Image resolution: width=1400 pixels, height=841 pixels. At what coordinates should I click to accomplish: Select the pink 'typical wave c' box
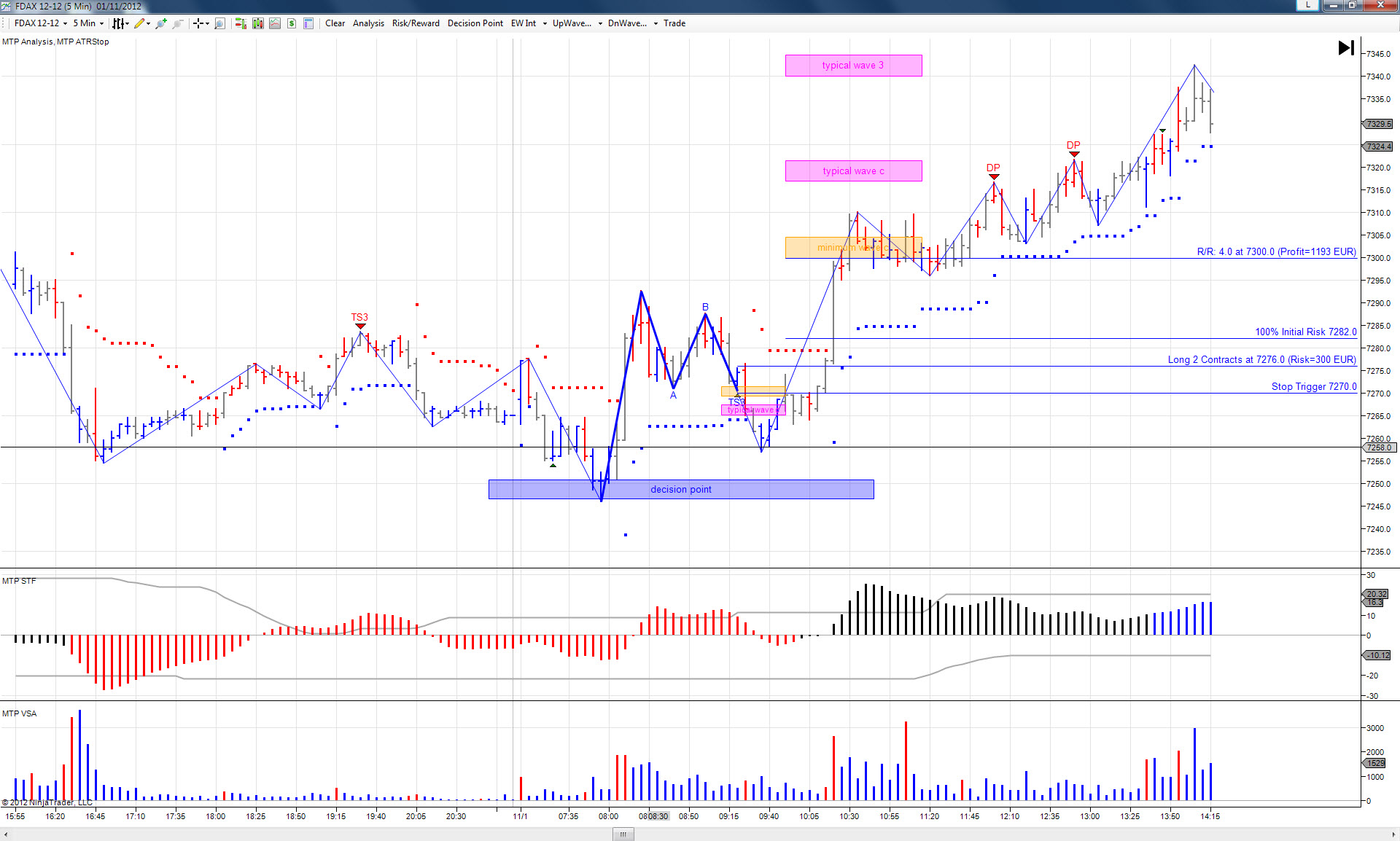click(853, 171)
